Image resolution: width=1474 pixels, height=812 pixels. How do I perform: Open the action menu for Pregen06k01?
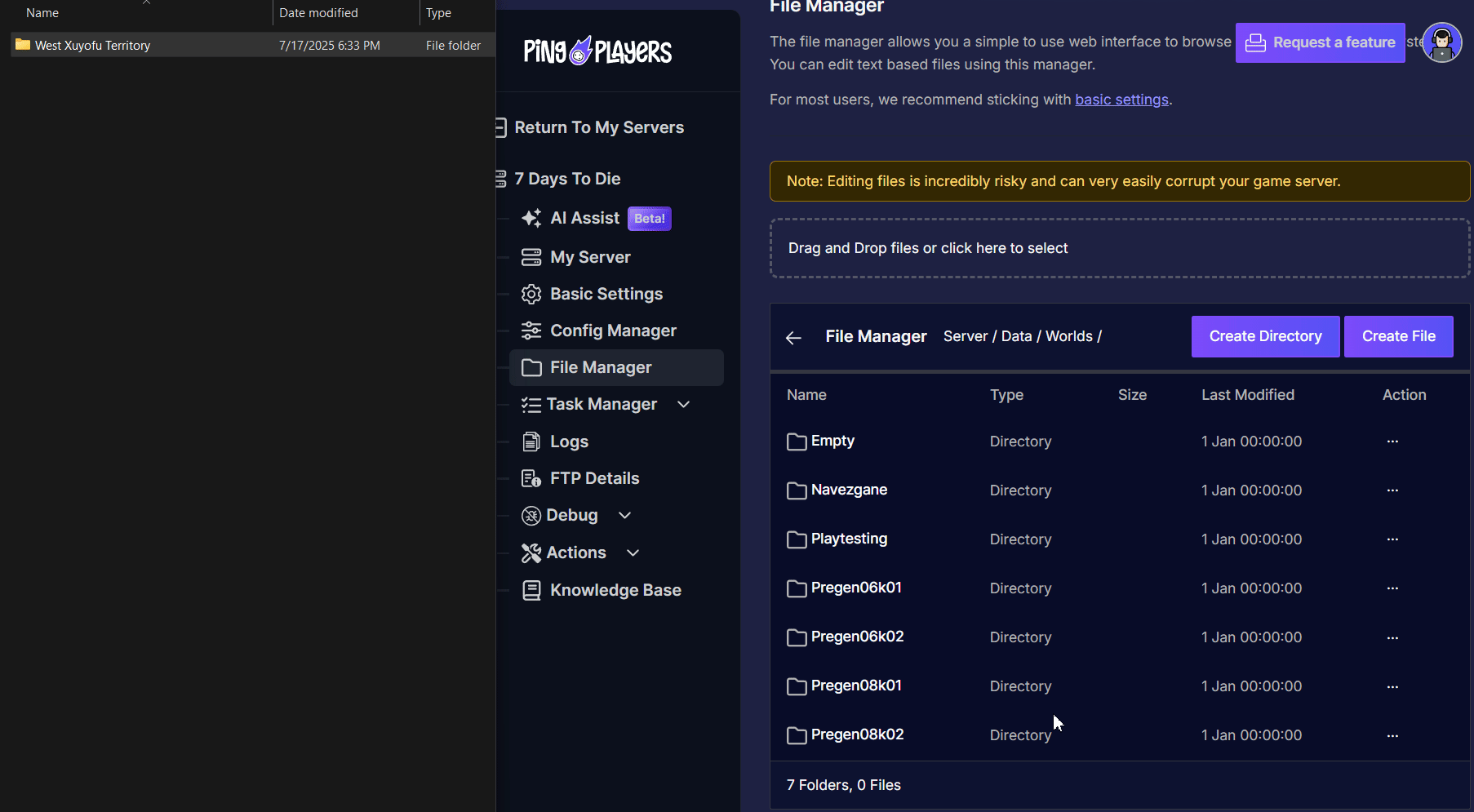point(1392,588)
